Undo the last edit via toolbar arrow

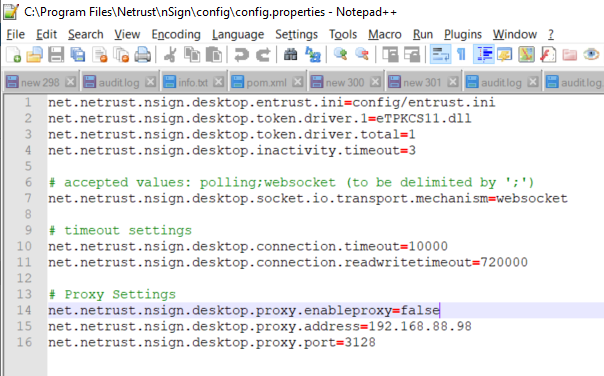coord(242,54)
